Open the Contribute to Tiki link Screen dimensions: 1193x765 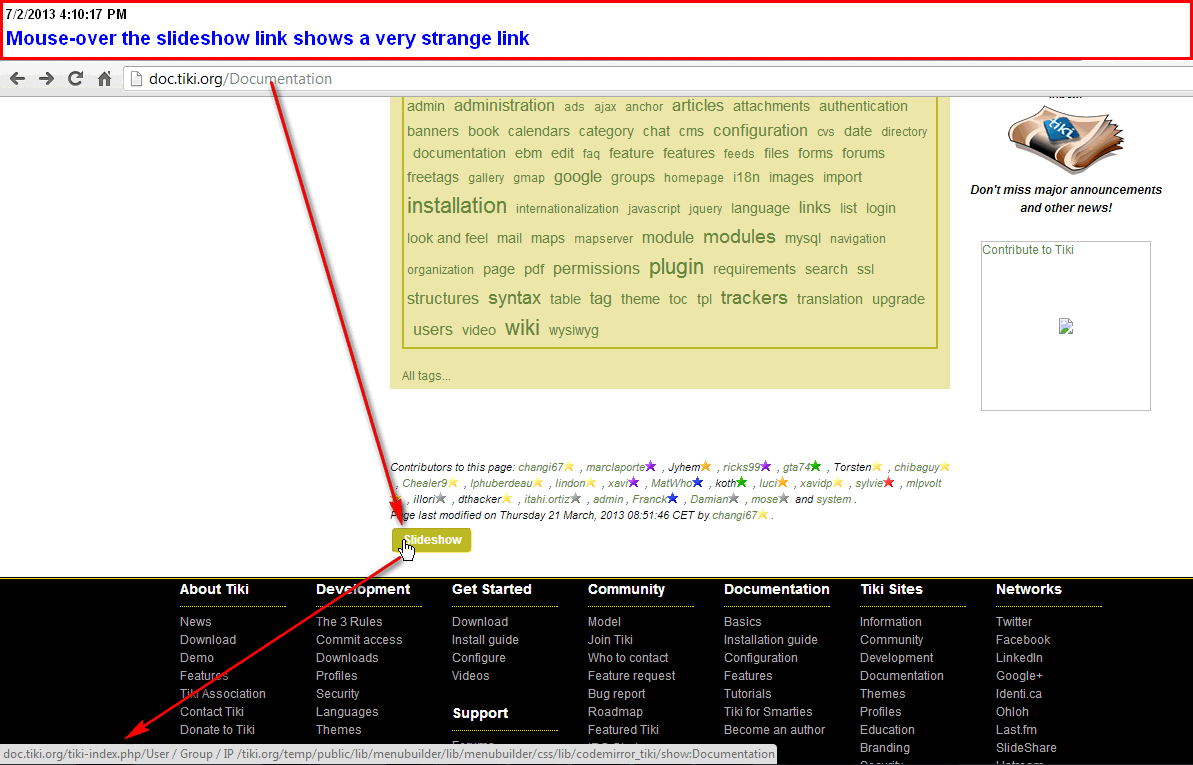tap(1028, 250)
